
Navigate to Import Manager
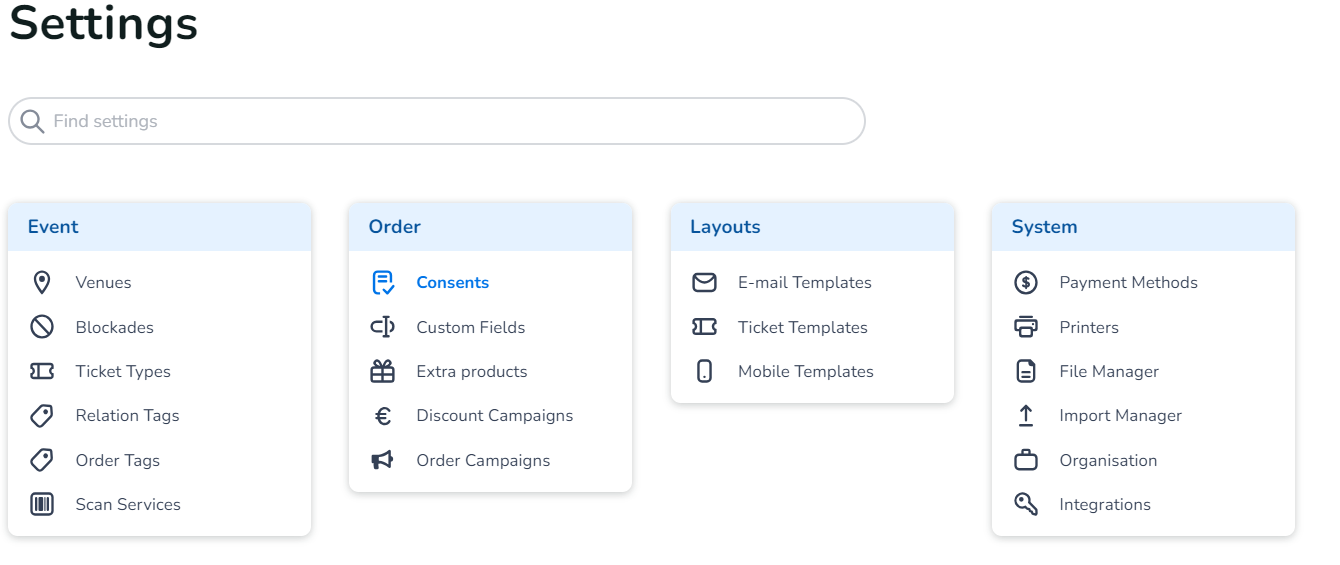(1120, 416)
